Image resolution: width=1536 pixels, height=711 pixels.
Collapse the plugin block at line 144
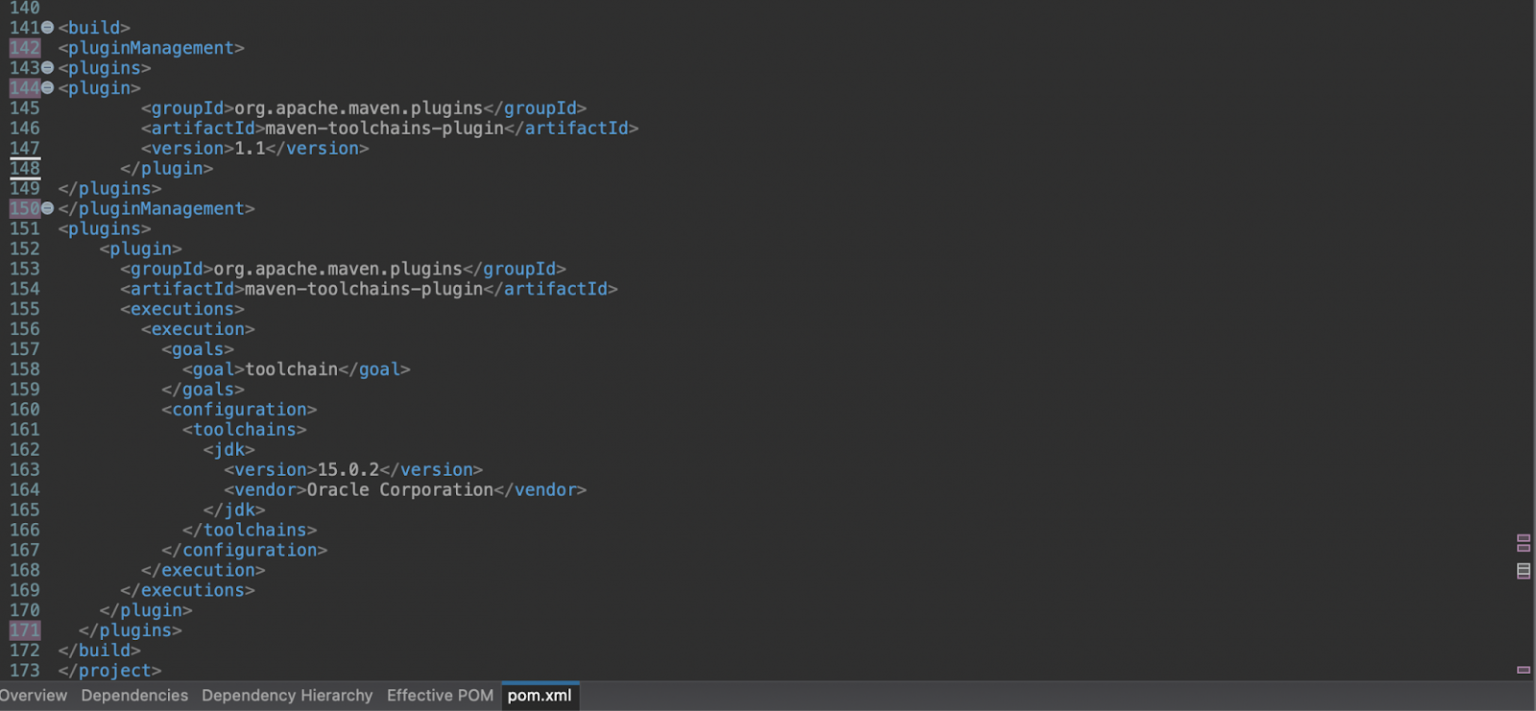click(x=46, y=88)
